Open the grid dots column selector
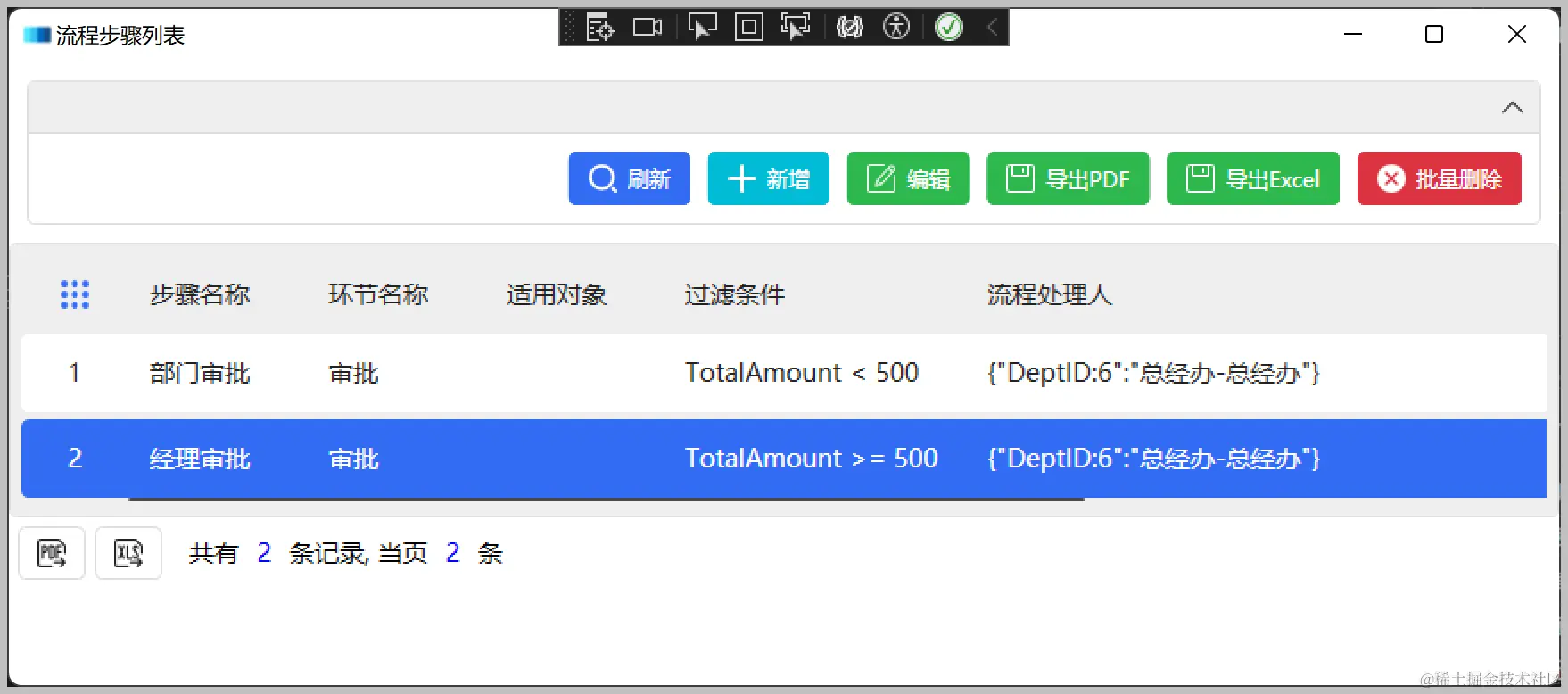This screenshot has height=694, width=1568. 75,294
